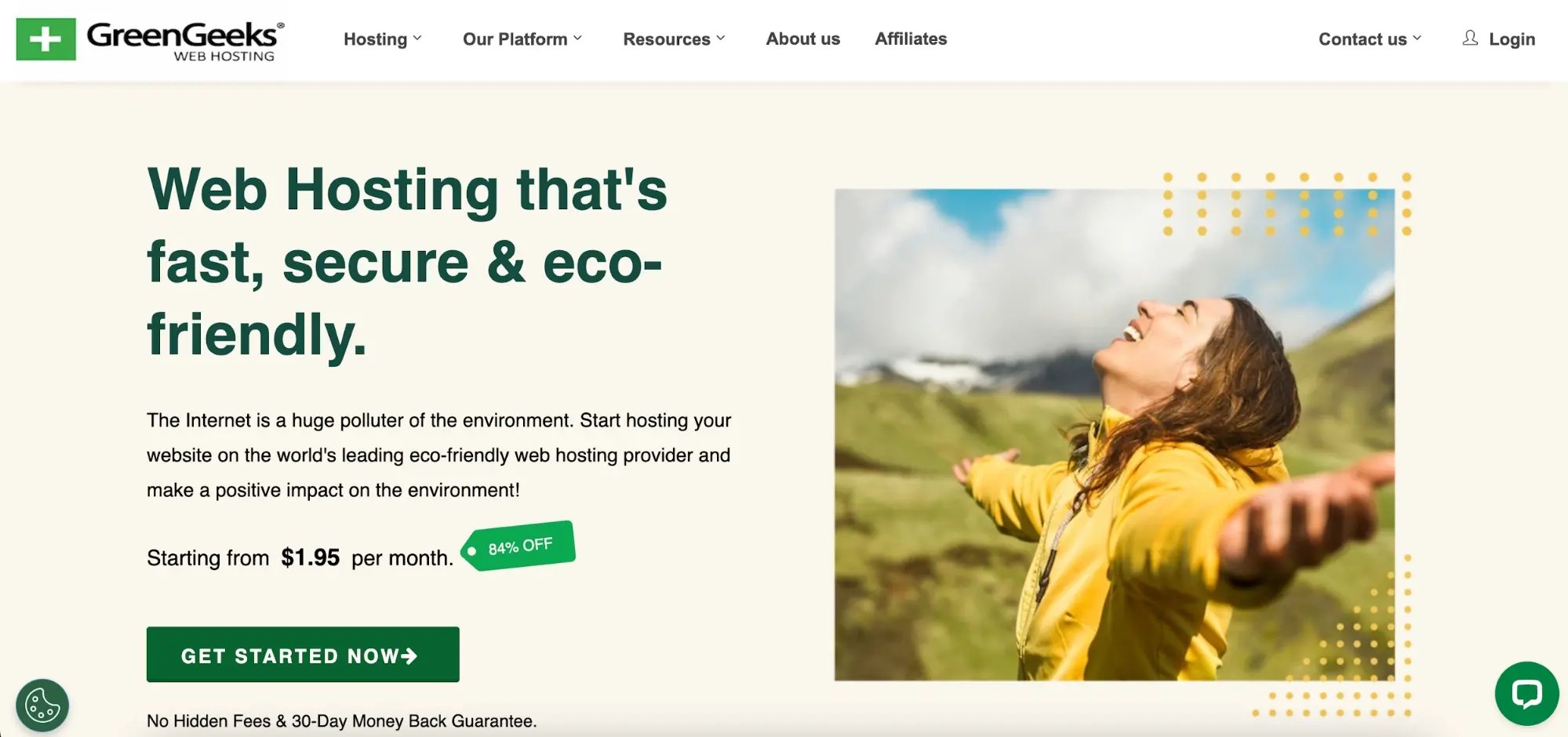This screenshot has height=737, width=1568.
Task: Click the green plus logo icon
Action: tap(45, 39)
